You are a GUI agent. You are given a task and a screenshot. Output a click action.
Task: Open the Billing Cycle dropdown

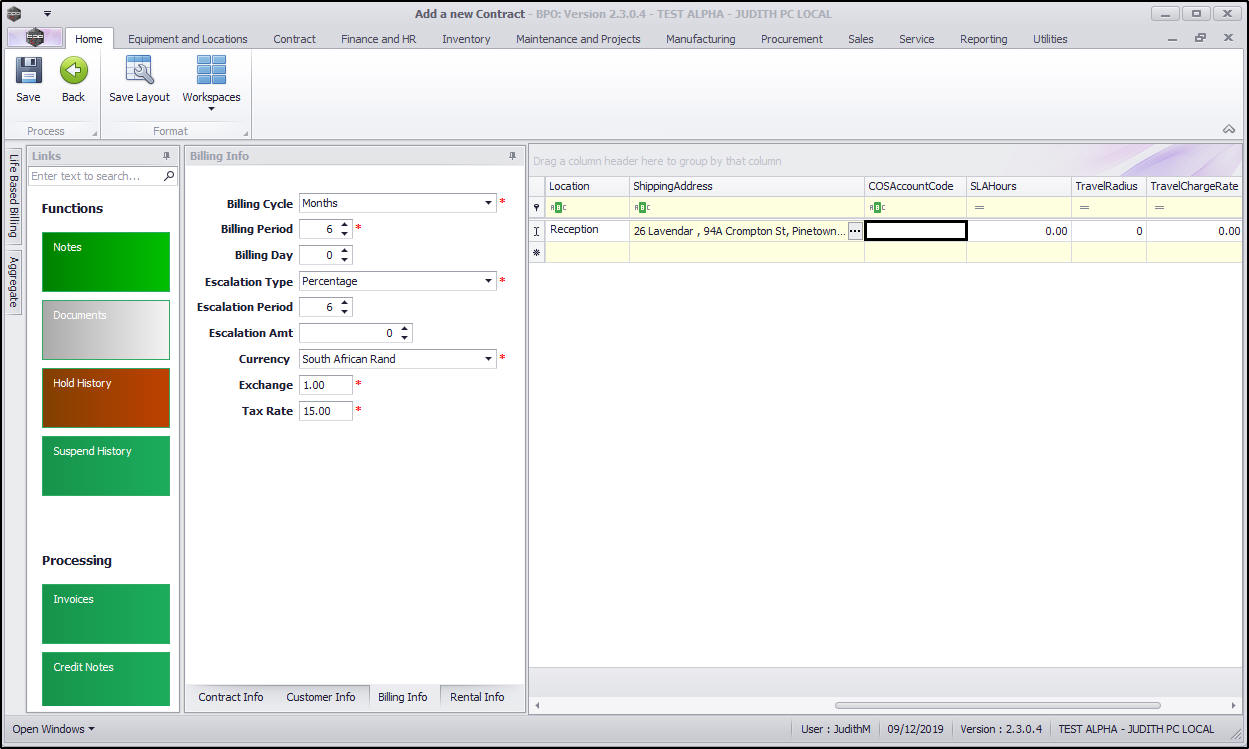(489, 203)
